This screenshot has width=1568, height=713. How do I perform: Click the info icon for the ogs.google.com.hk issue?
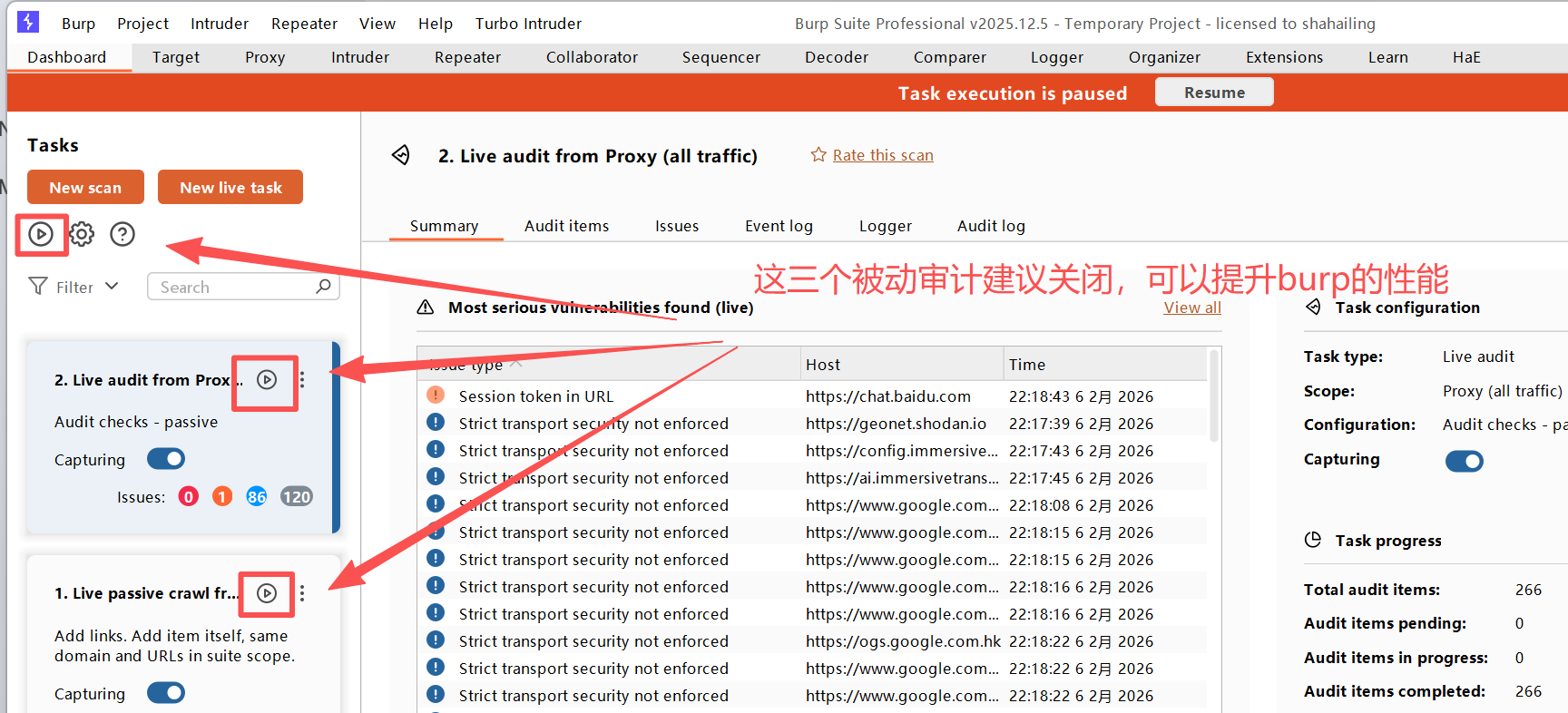coord(436,640)
